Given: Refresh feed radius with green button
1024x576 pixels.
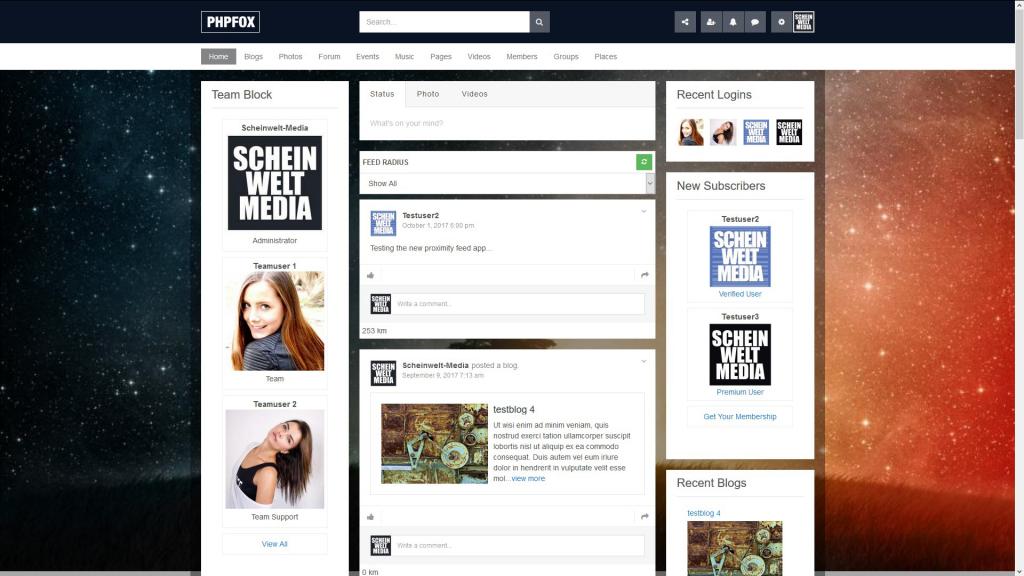Looking at the screenshot, I should (645, 162).
